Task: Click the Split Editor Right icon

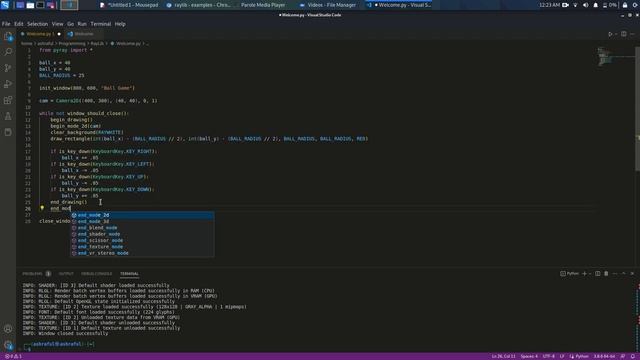Action: coord(624,34)
